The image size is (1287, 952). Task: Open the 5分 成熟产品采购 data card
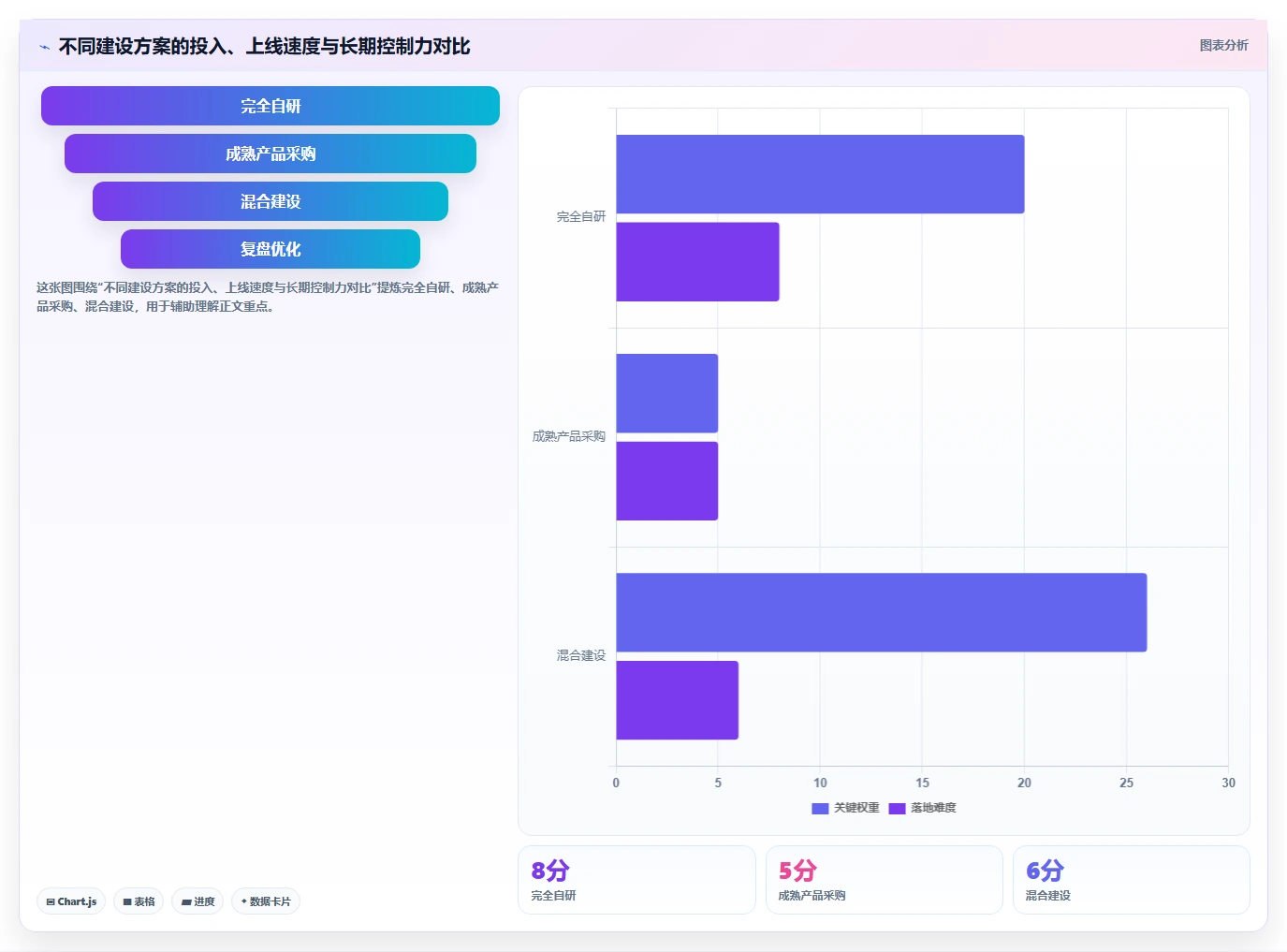click(884, 880)
